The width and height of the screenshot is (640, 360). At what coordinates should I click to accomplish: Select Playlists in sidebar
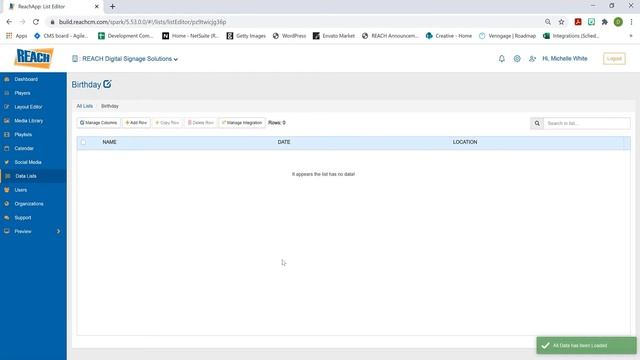pos(33,135)
